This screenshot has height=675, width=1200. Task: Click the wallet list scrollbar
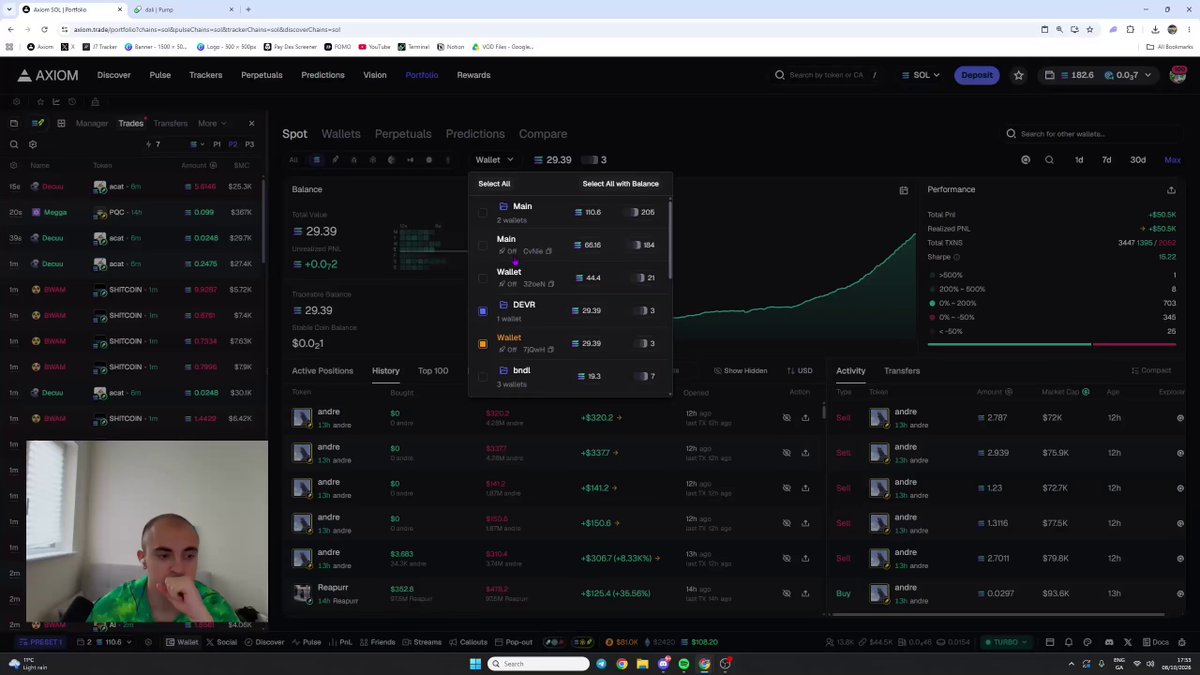pyautogui.click(x=670, y=240)
